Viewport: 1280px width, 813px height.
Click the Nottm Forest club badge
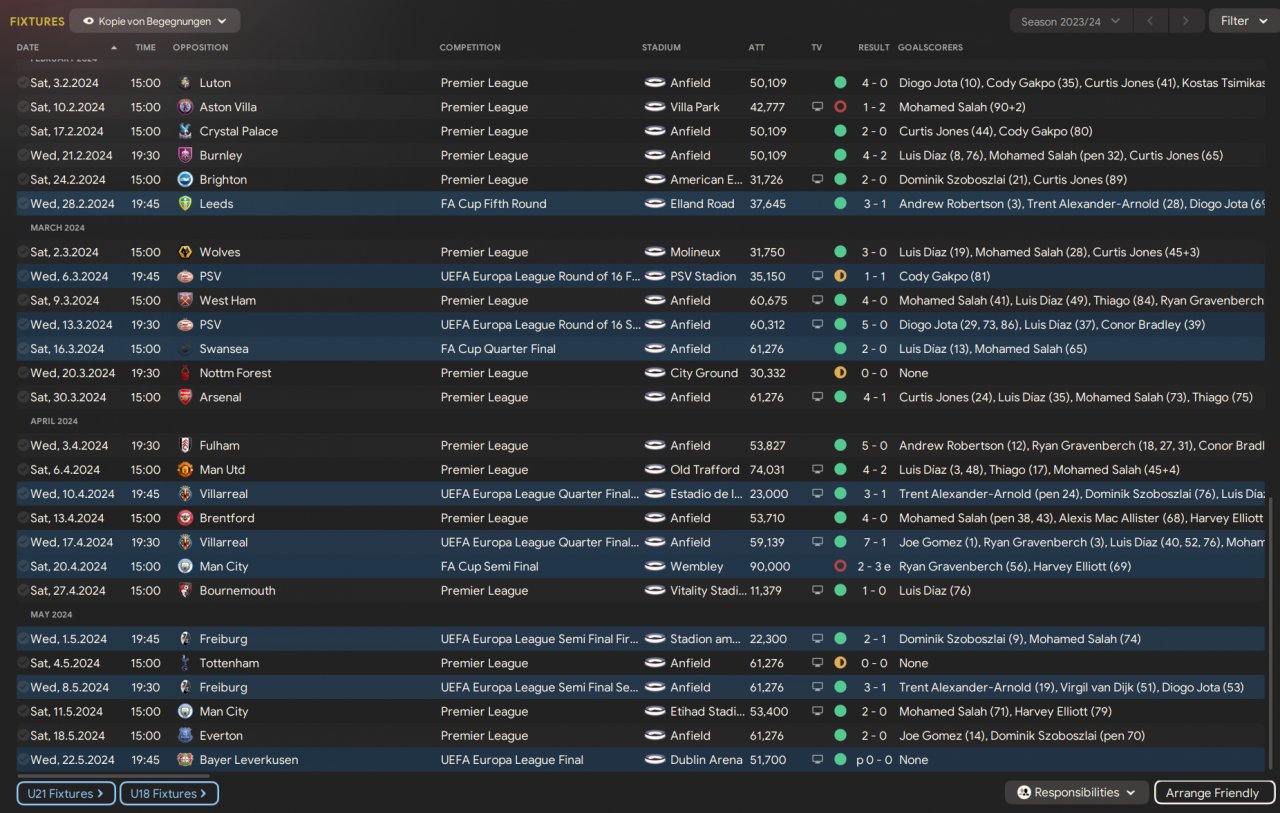(x=184, y=373)
